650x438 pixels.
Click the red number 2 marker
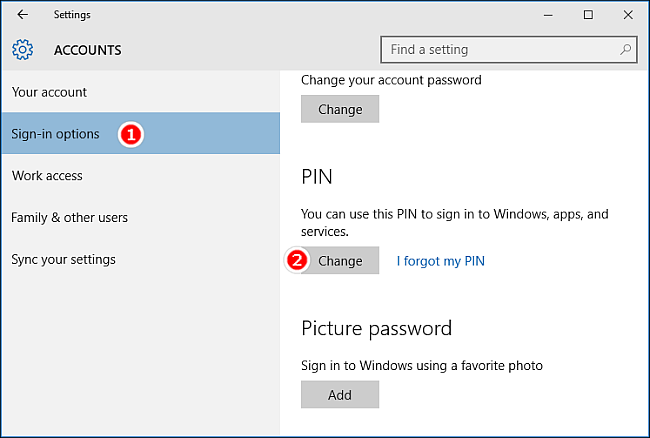(297, 260)
